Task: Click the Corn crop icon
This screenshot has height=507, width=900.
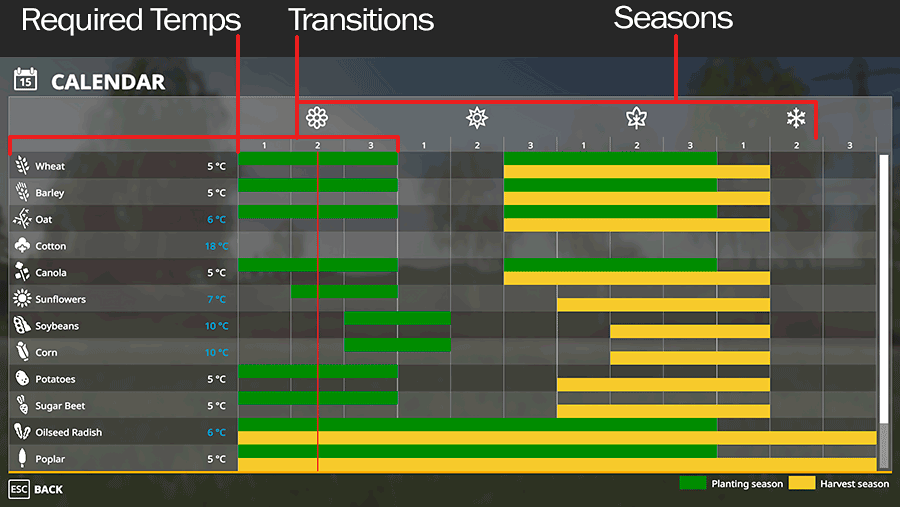Action: pyautogui.click(x=22, y=351)
